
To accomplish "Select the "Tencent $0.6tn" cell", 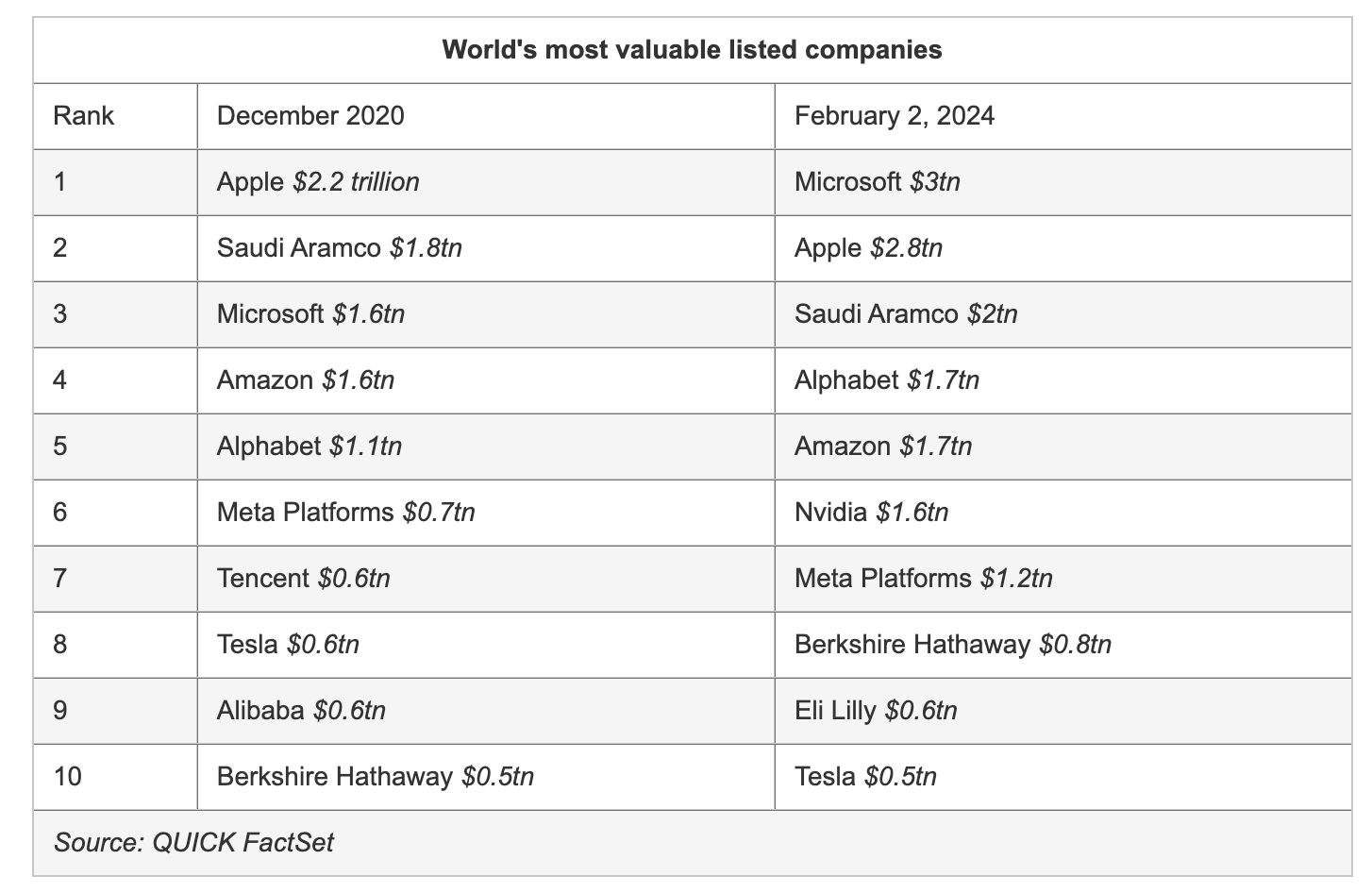I will tap(303, 579).
